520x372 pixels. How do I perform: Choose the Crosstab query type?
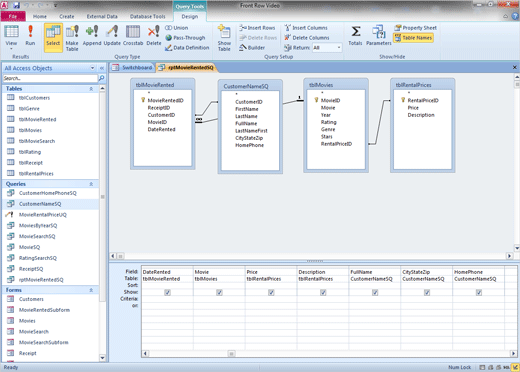tap(133, 35)
